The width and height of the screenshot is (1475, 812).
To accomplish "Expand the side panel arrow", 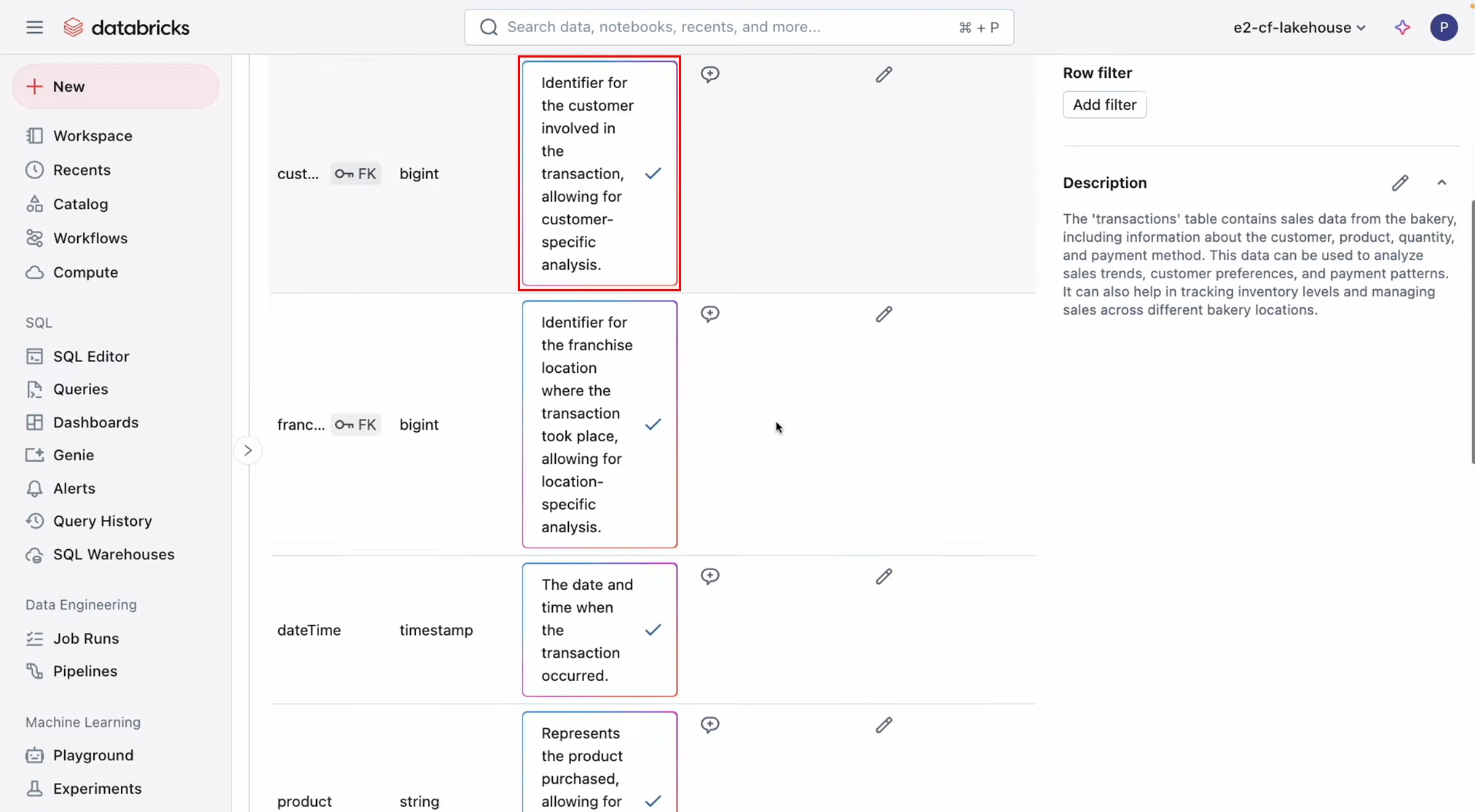I will click(x=248, y=451).
